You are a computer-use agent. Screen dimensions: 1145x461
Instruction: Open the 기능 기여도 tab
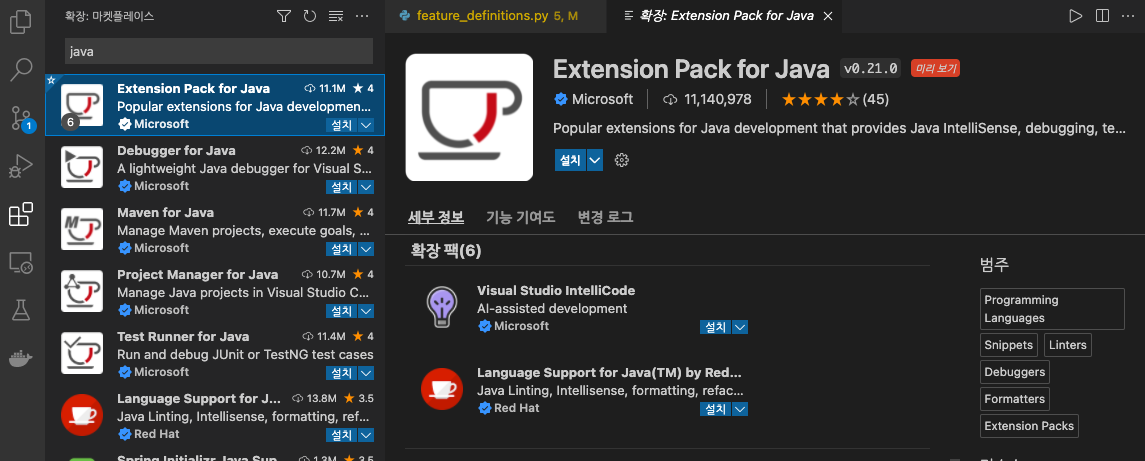pyautogui.click(x=521, y=216)
